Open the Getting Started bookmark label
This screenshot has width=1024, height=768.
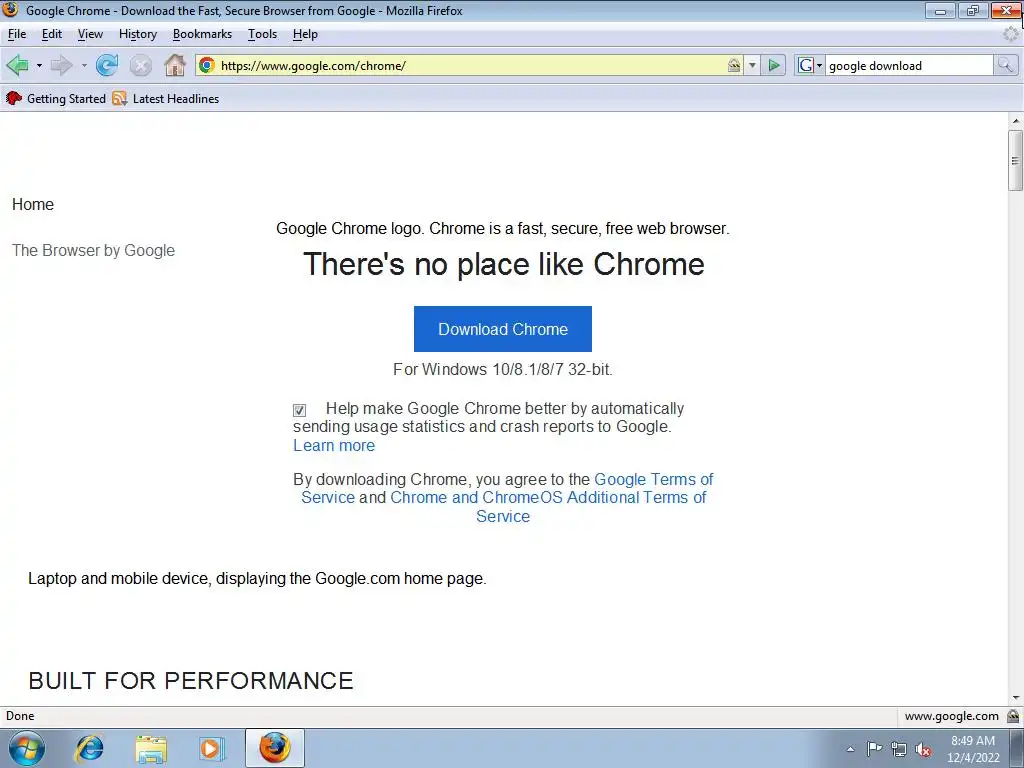point(66,99)
